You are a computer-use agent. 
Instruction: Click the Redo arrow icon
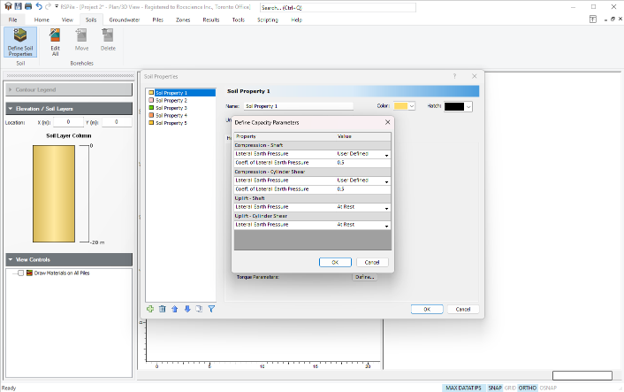click(48, 6)
